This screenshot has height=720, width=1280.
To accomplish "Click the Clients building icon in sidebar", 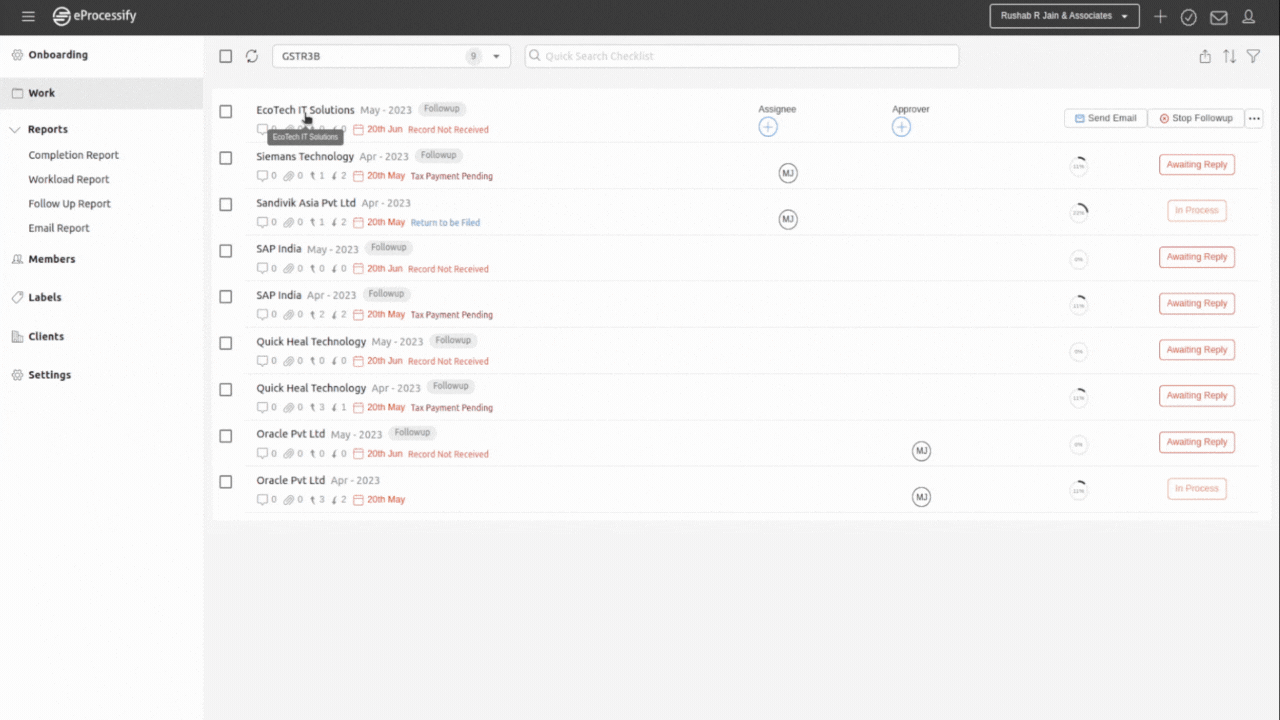I will pyautogui.click(x=17, y=336).
